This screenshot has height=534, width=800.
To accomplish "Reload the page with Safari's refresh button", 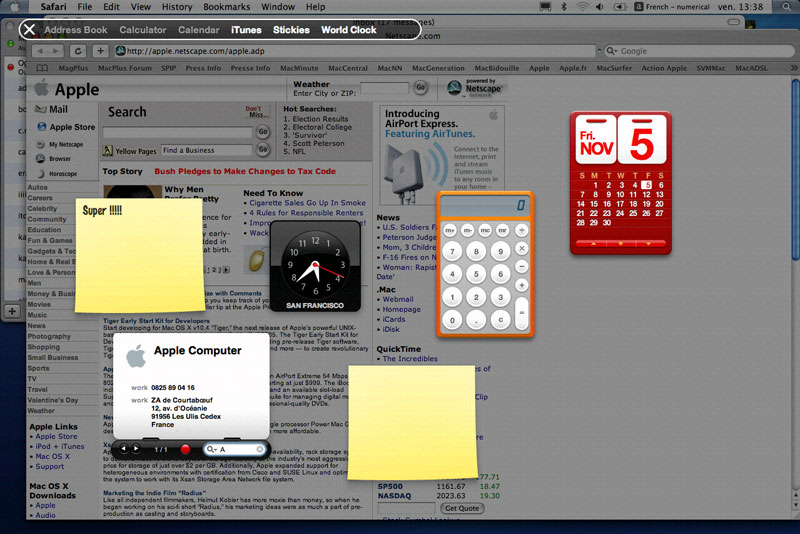I will tap(78, 50).
